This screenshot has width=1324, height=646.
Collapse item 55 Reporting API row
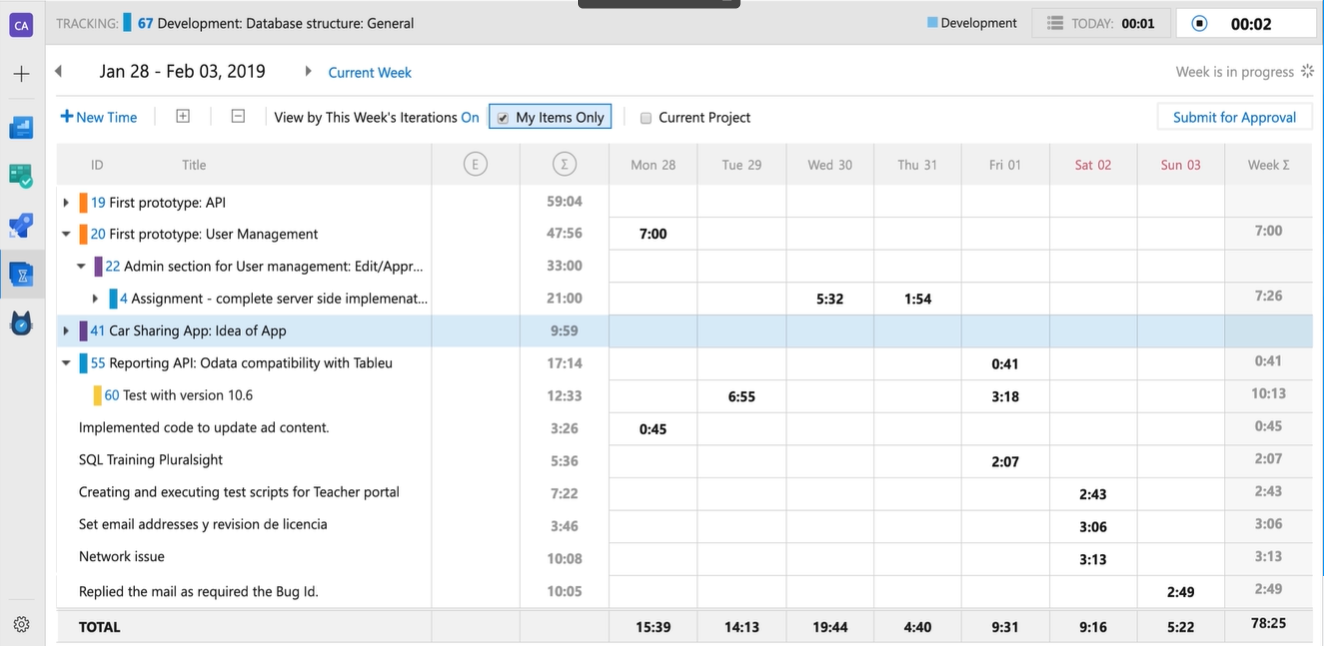click(66, 363)
